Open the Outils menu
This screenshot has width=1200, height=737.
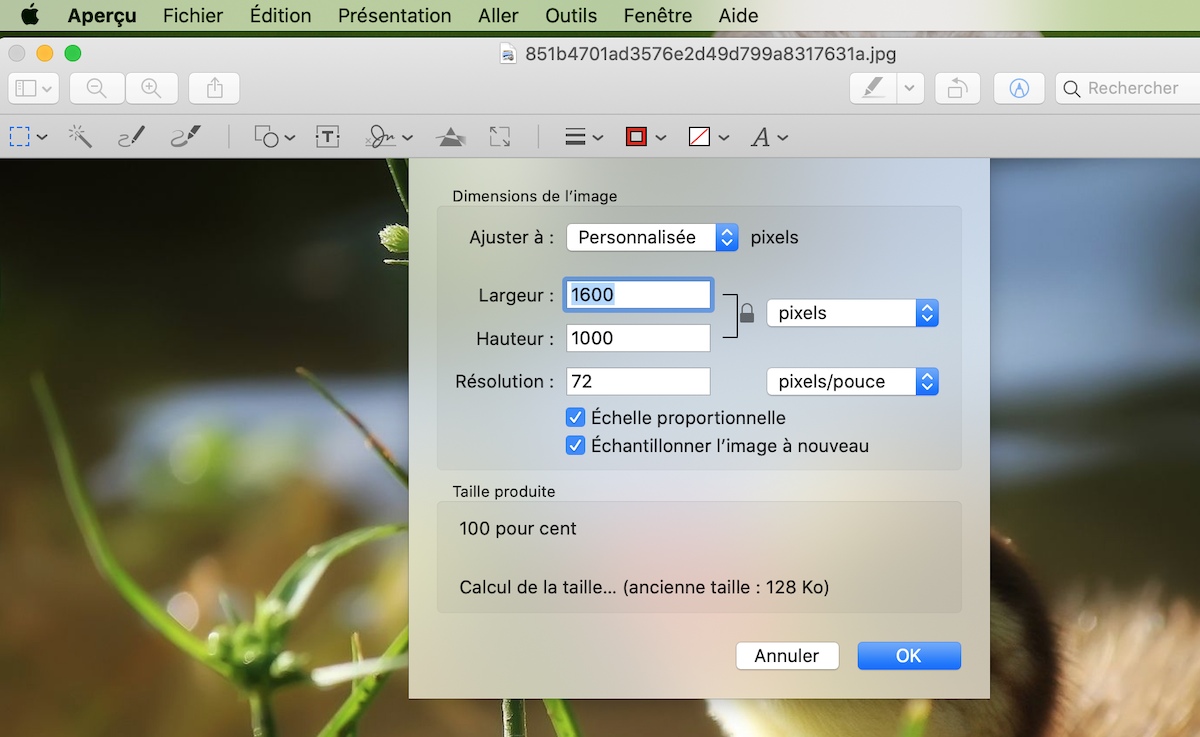(571, 16)
